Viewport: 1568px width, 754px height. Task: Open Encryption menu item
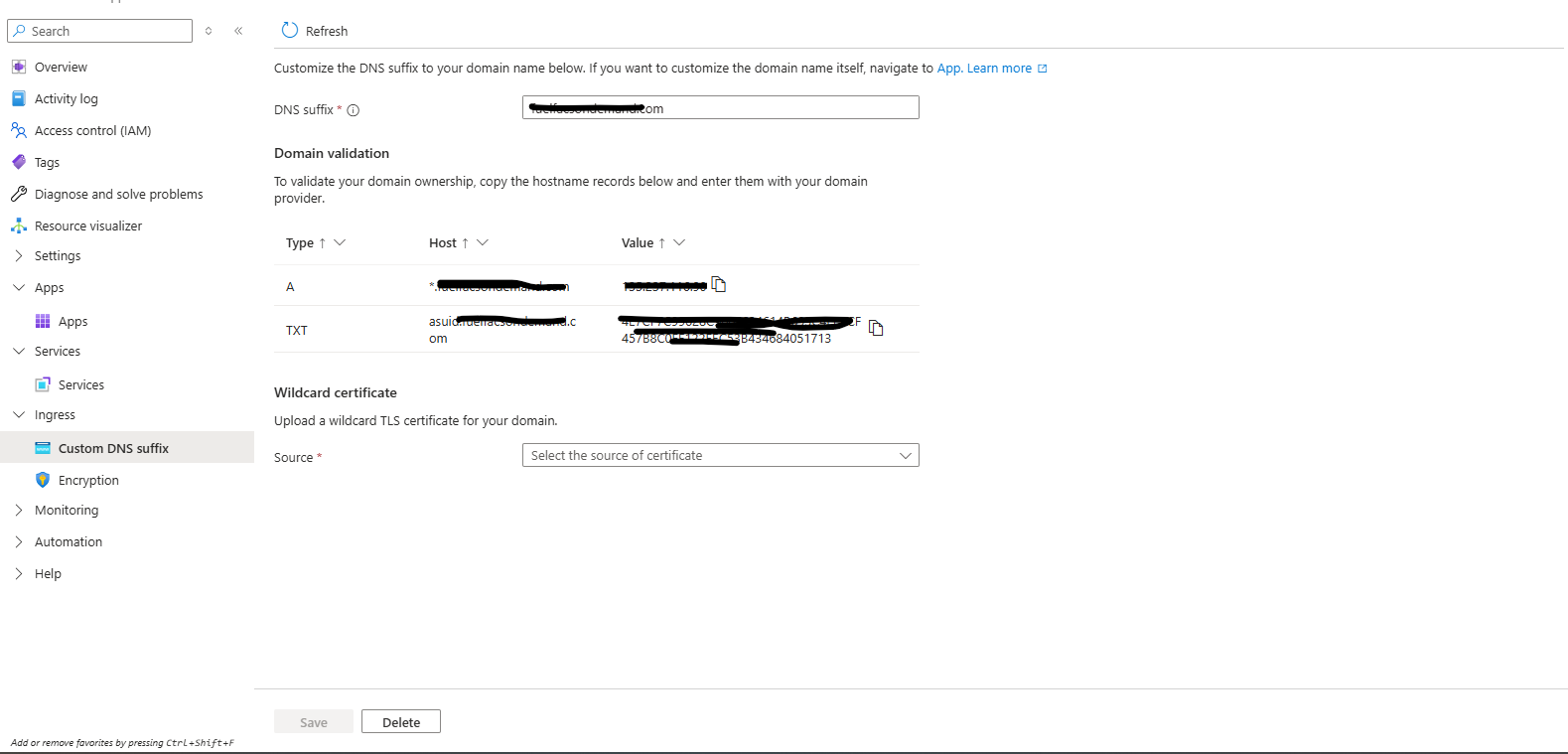88,480
